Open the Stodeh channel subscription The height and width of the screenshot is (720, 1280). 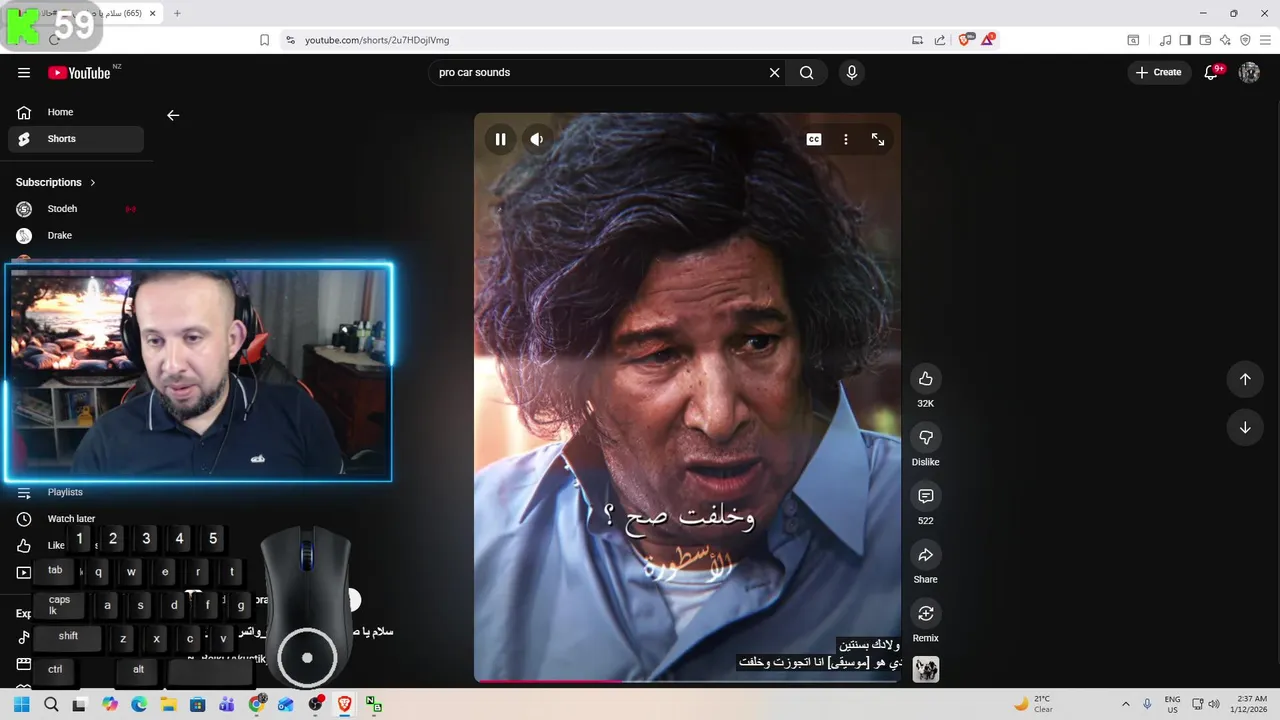[x=76, y=209]
